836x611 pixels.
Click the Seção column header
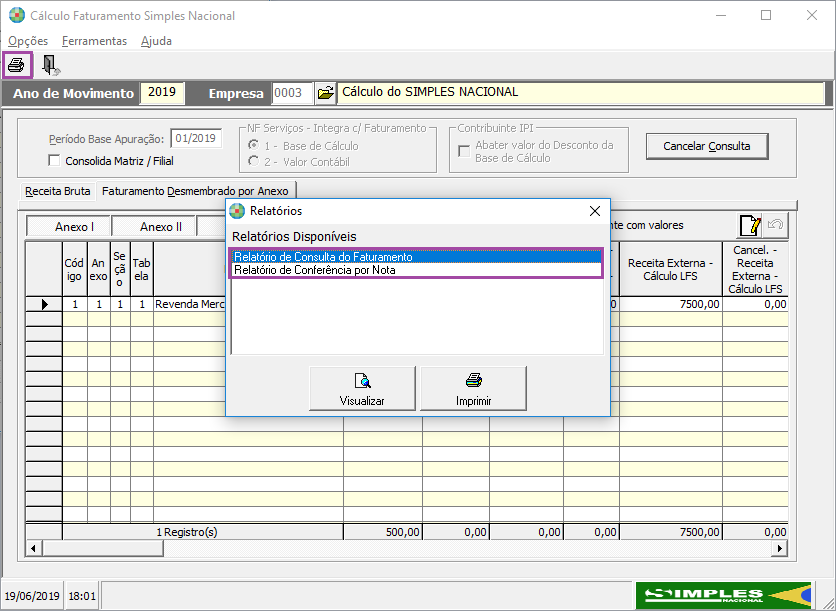(120, 269)
